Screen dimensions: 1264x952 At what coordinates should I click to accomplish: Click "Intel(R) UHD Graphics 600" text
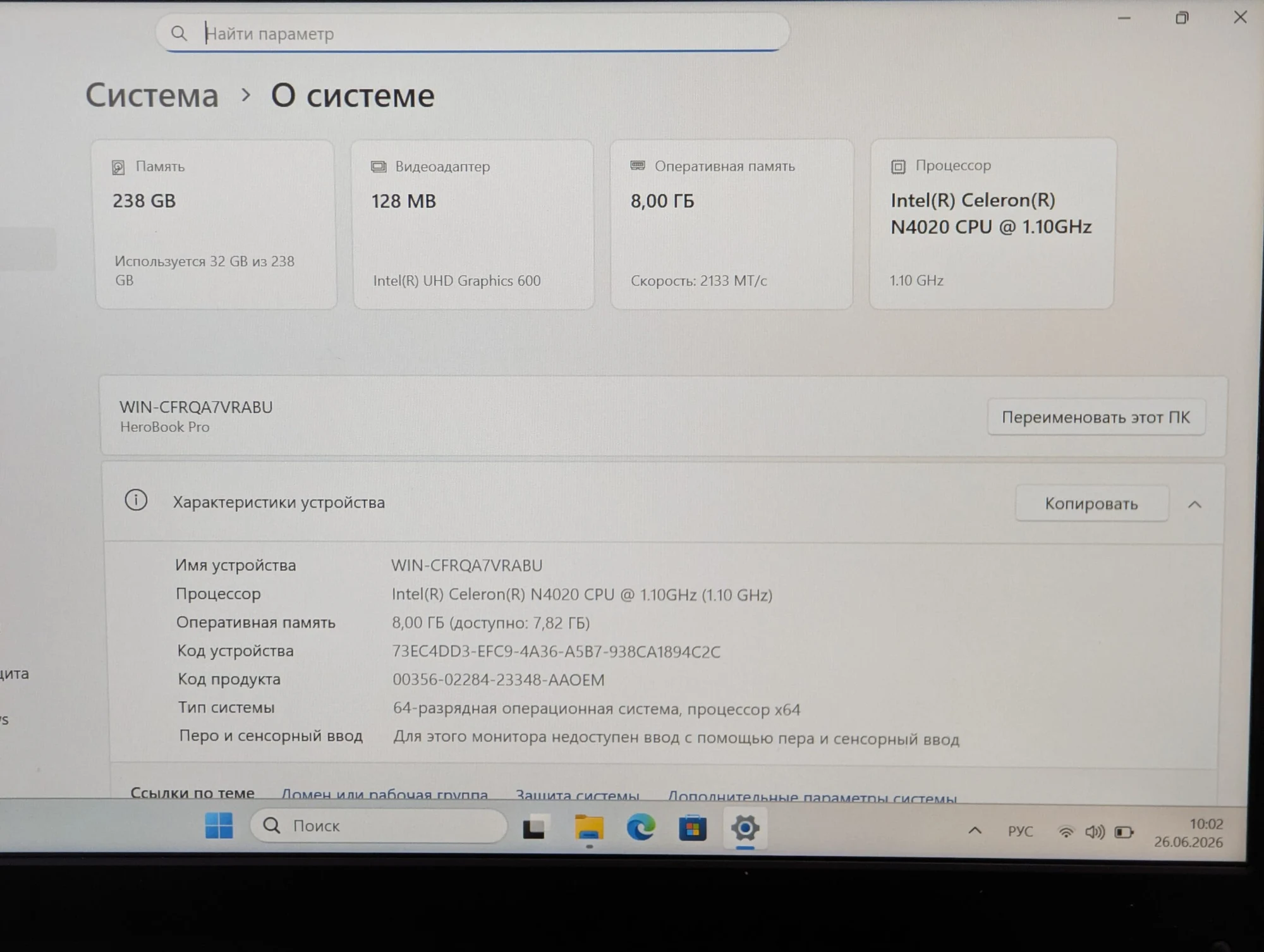[x=456, y=281]
